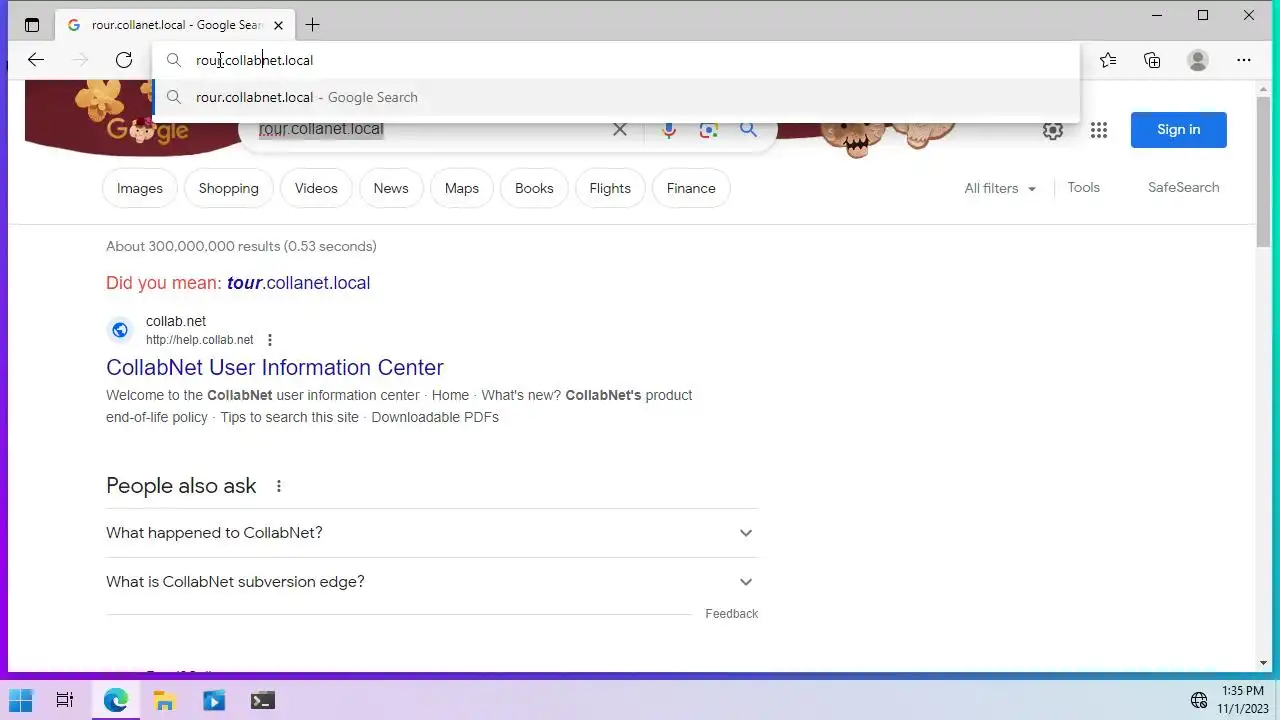Screen dimensions: 1280x720
Task: Click the browser profile avatar
Action: pyautogui.click(x=1198, y=60)
